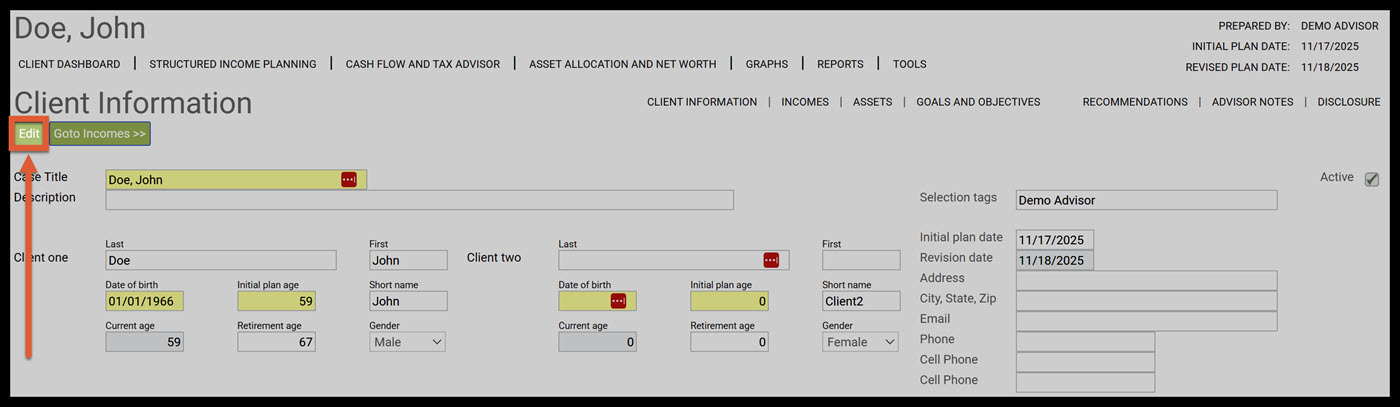Image resolution: width=1400 pixels, height=407 pixels.
Task: Open the Disclosure link
Action: point(1349,102)
